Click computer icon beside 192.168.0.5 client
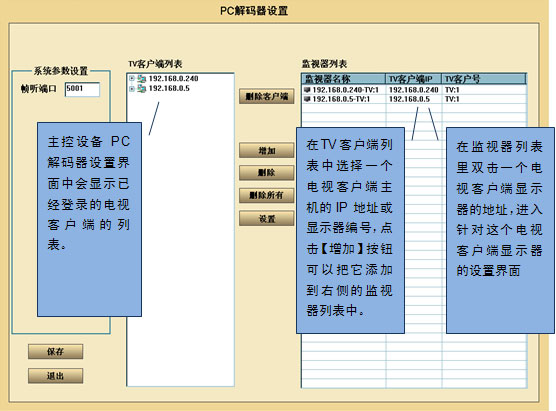This screenshot has width=556, height=411. click(x=141, y=89)
